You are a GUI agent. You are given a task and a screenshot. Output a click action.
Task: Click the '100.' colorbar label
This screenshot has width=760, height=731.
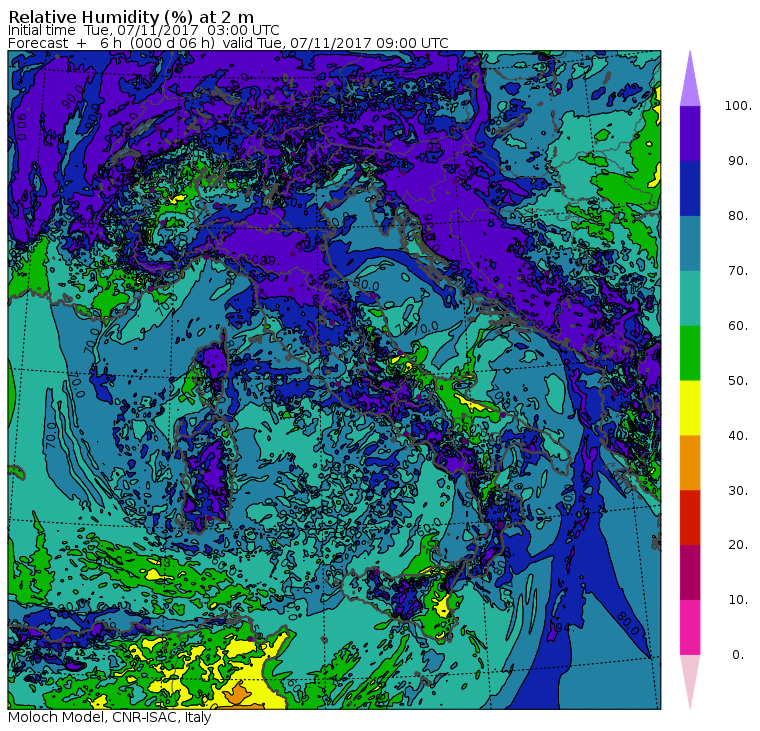[x=738, y=106]
